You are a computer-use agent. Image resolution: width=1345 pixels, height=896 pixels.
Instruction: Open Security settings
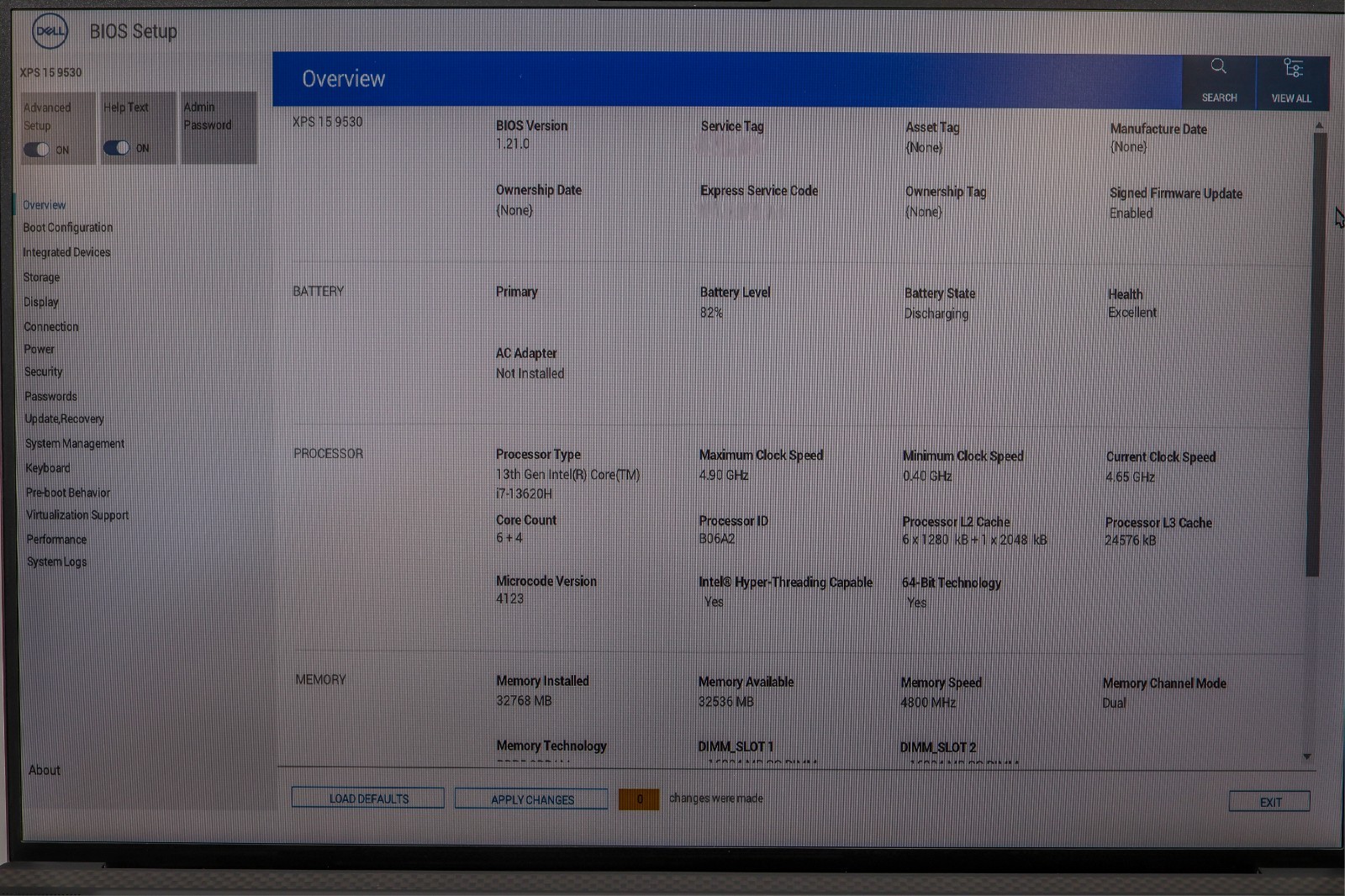(43, 372)
